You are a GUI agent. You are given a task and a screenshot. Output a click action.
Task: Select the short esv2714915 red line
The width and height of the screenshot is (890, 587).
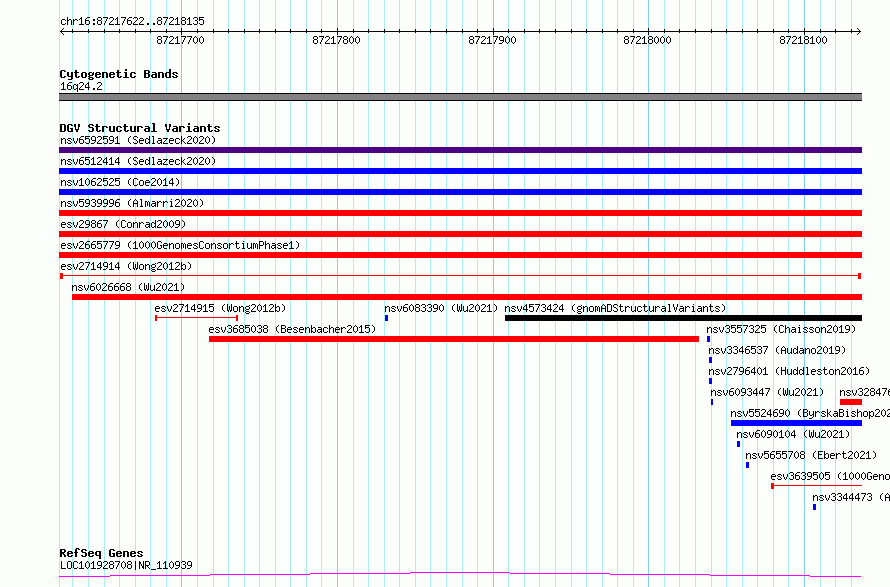click(196, 318)
